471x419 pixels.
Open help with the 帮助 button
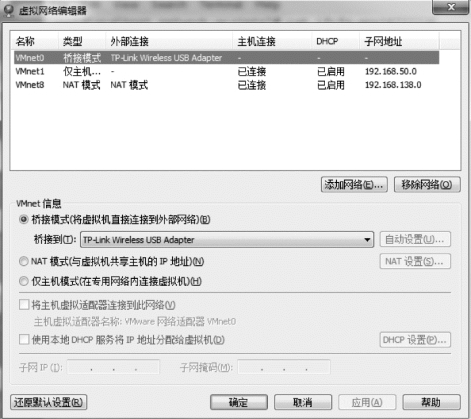pos(431,402)
